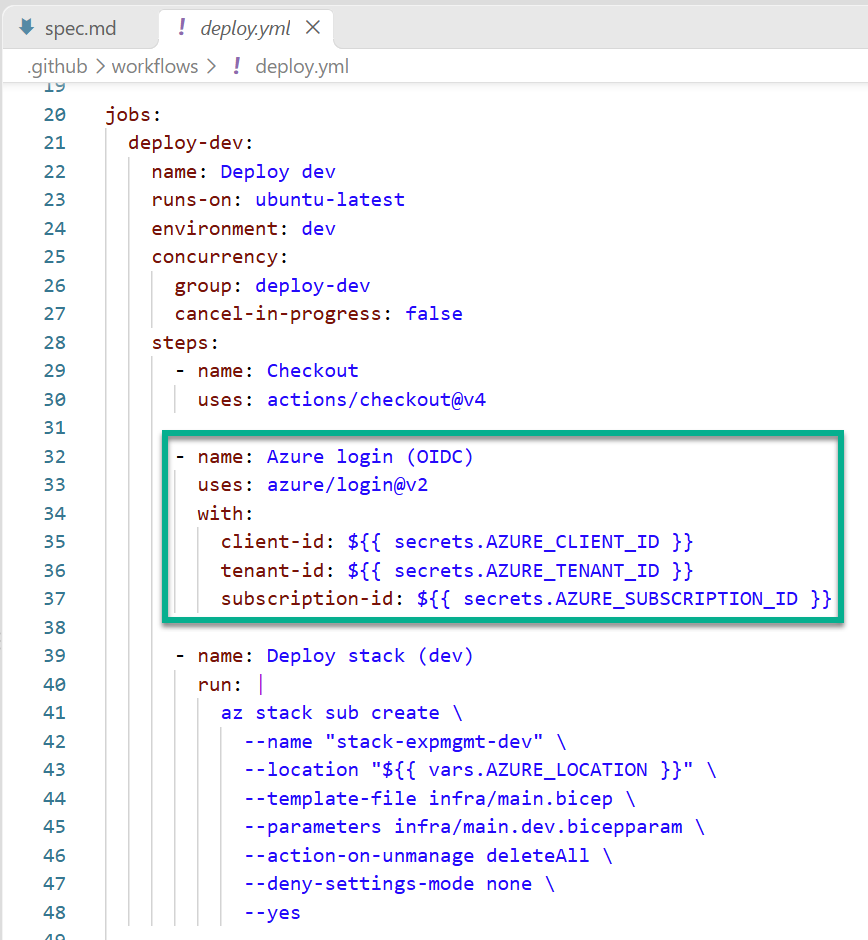Expand the chevron after workflows breadcrumb
The image size is (868, 940).
211,67
